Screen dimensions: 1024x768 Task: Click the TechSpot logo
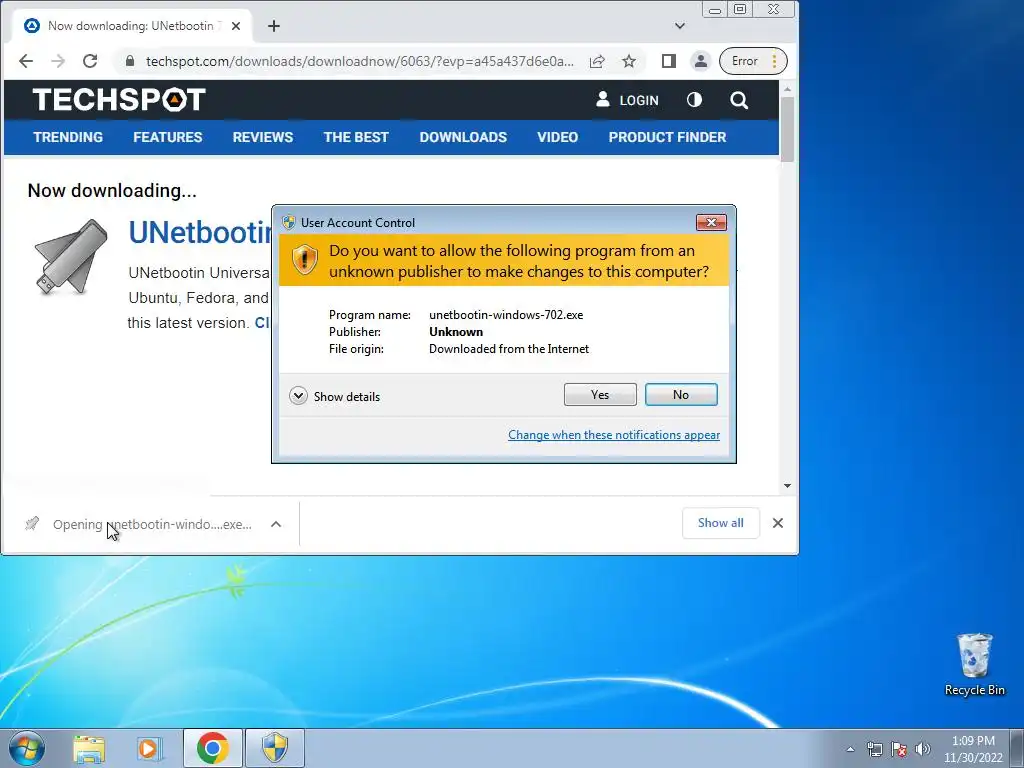tap(119, 100)
